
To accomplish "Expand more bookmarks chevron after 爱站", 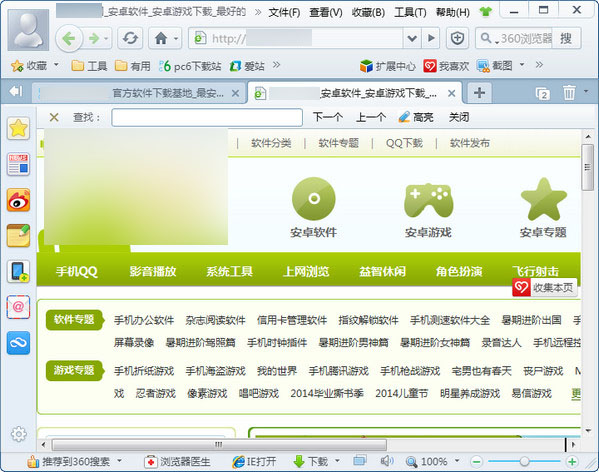I will (277, 65).
